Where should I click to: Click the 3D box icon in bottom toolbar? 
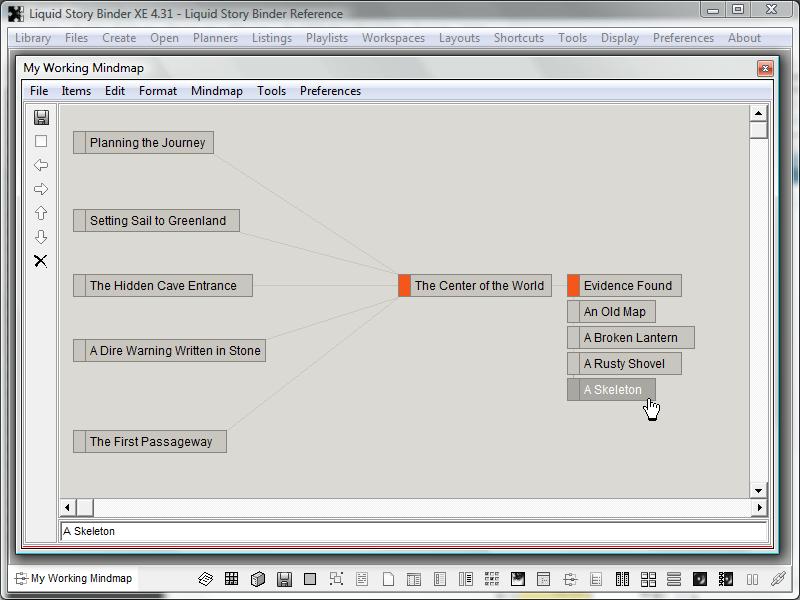[x=257, y=579]
